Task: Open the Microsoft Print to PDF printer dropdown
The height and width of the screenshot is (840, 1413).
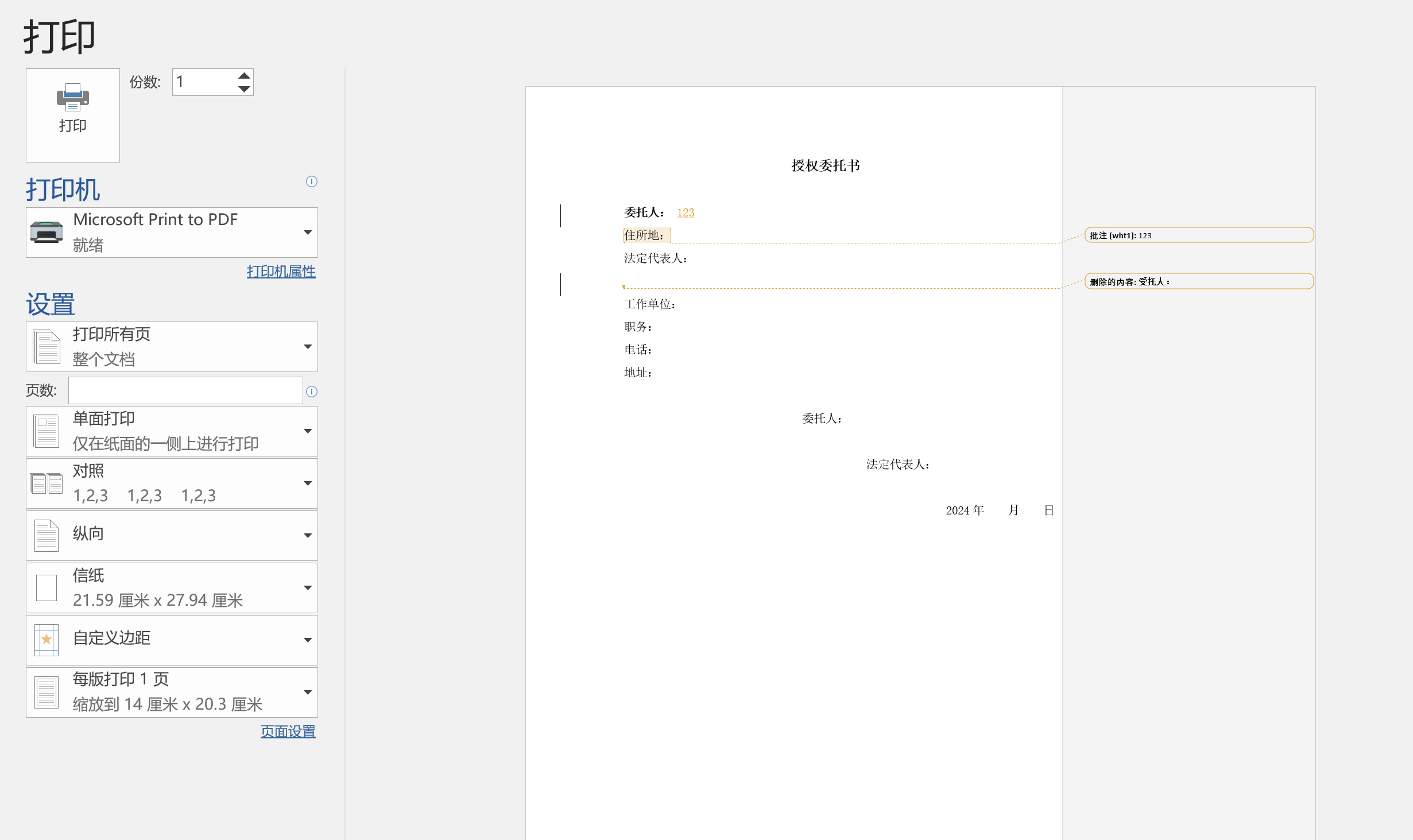Action: (x=172, y=233)
